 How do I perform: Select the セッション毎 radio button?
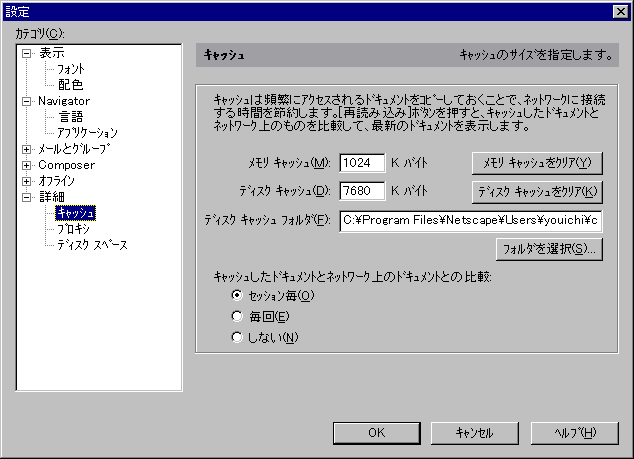(237, 295)
